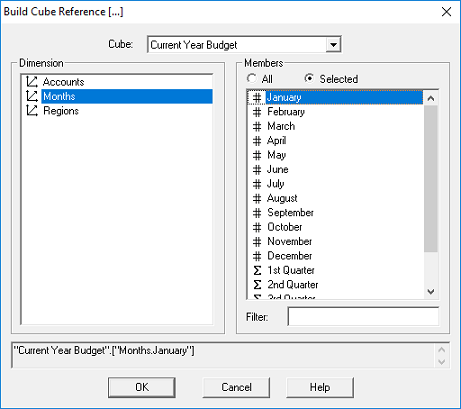Click into the Filter text field
This screenshot has height=409, width=461.
363,317
